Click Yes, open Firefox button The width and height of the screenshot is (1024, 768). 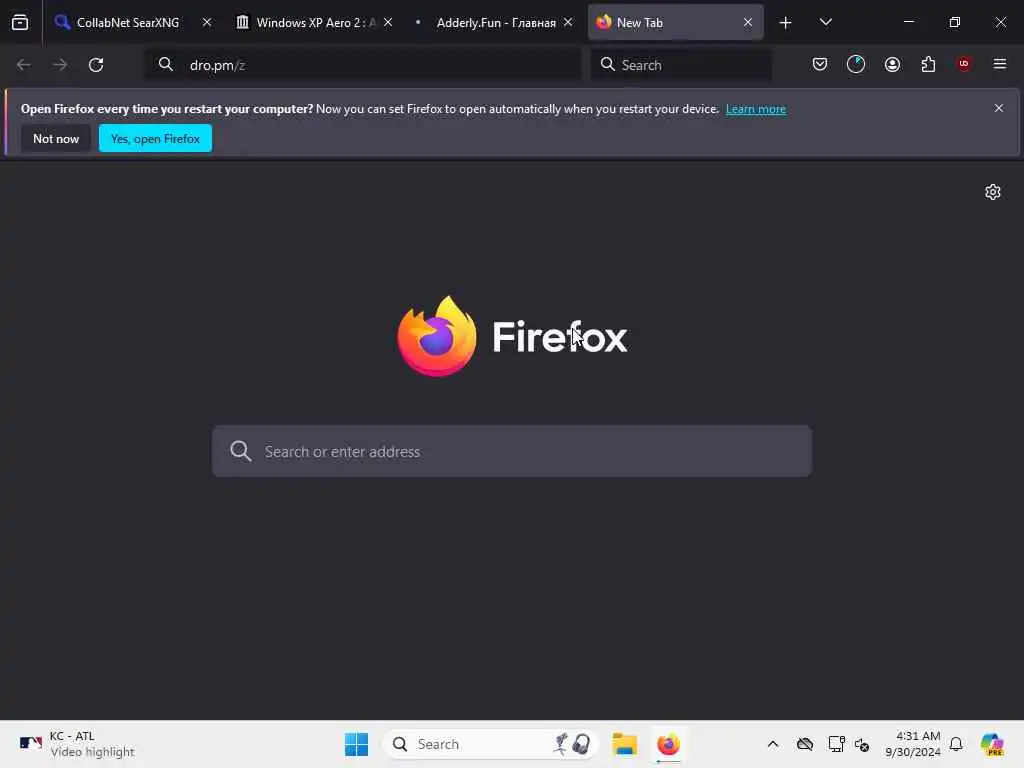click(155, 138)
